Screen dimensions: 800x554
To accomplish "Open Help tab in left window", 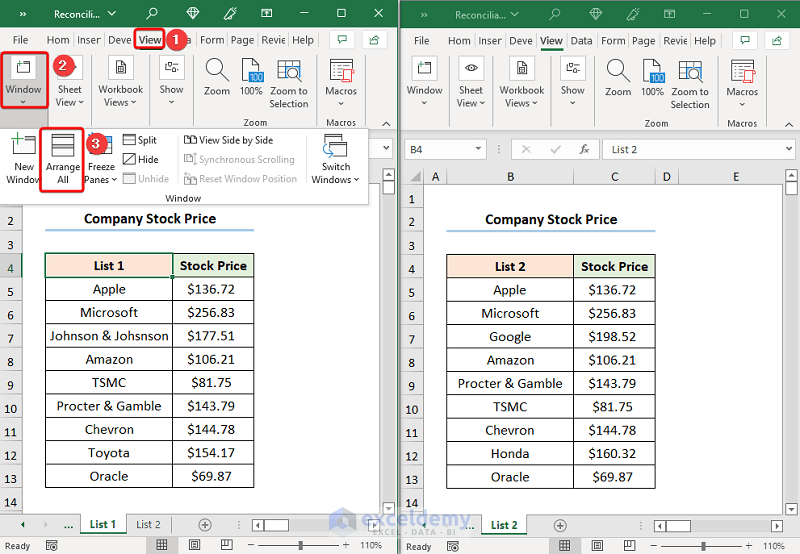I will [303, 40].
